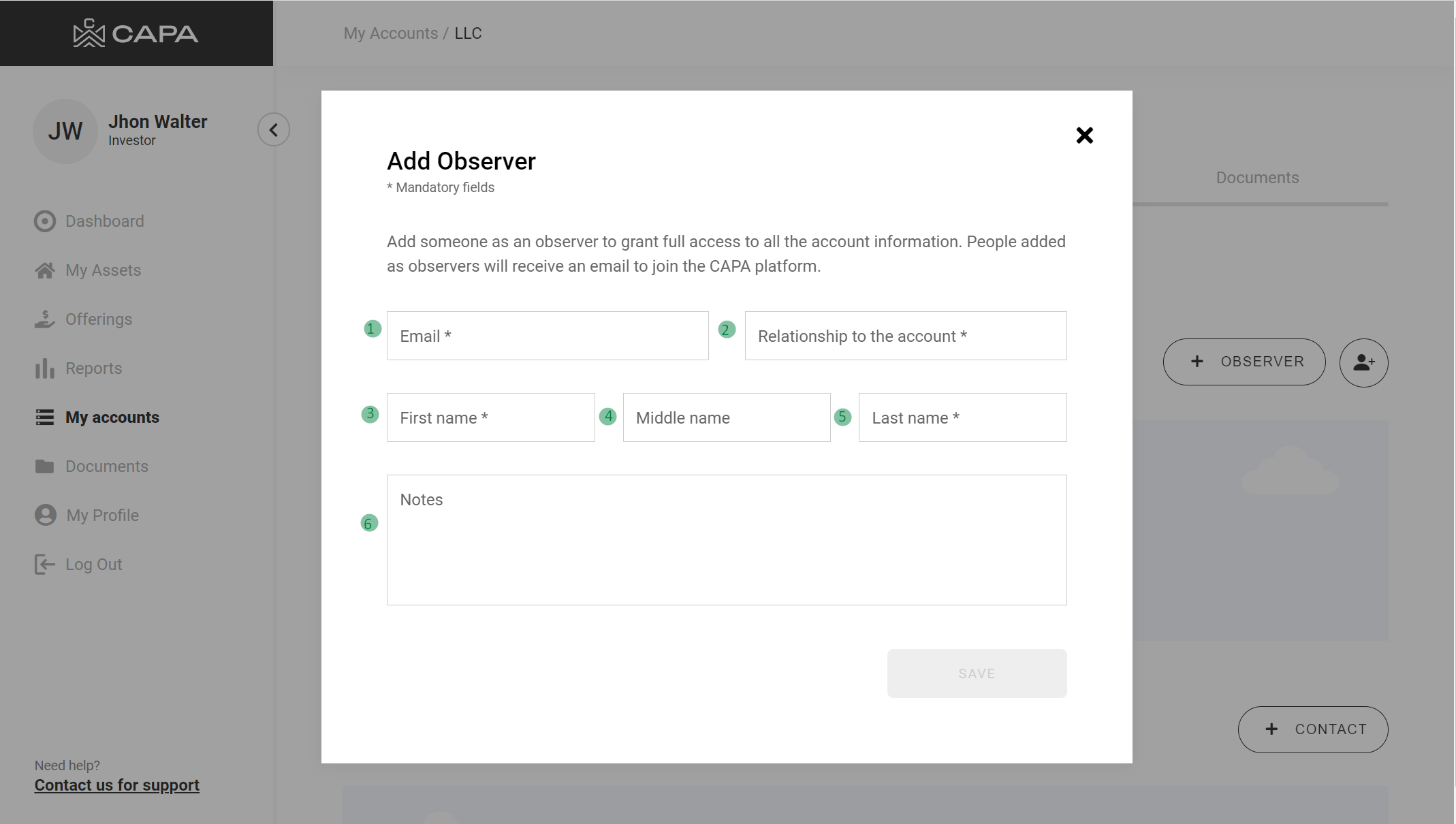Screen dimensions: 1456x824
Task: Open Relationship to the account field
Action: pos(905,336)
